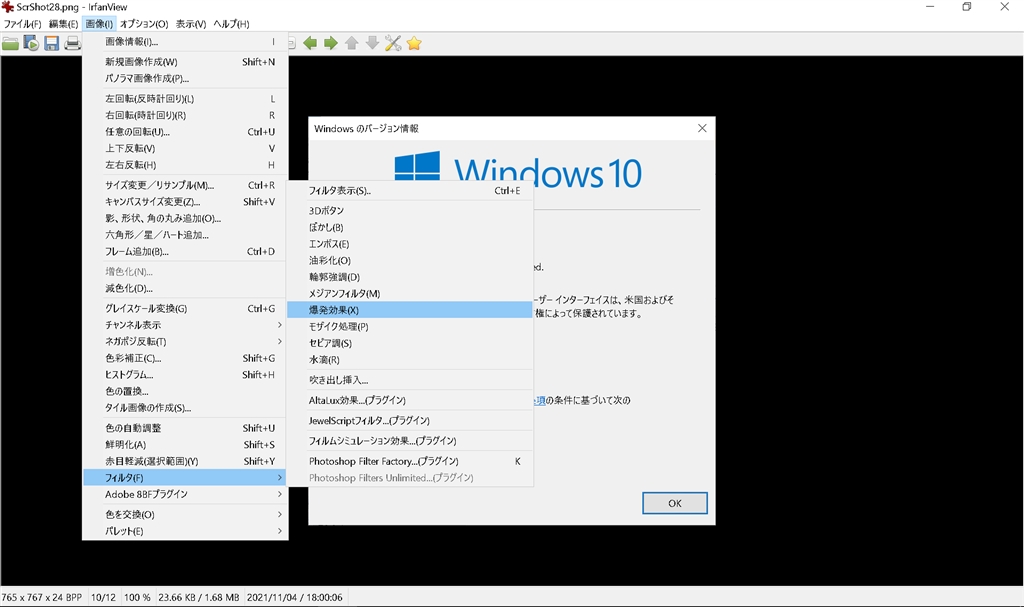Apply エンボス(E) filter
The width and height of the screenshot is (1024, 607).
click(x=410, y=244)
